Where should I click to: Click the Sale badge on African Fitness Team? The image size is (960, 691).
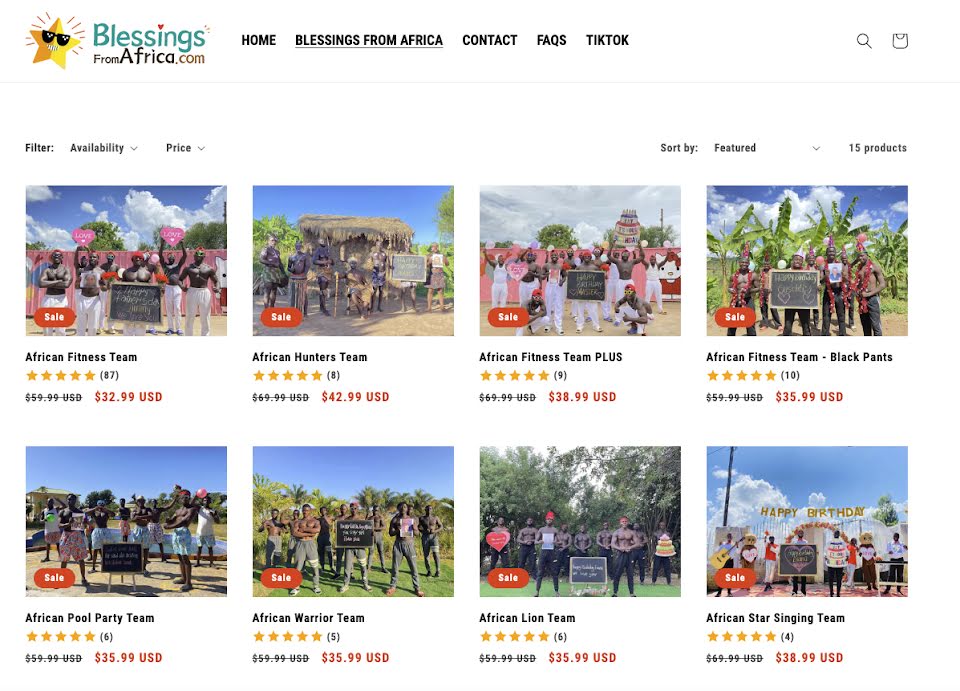point(54,316)
